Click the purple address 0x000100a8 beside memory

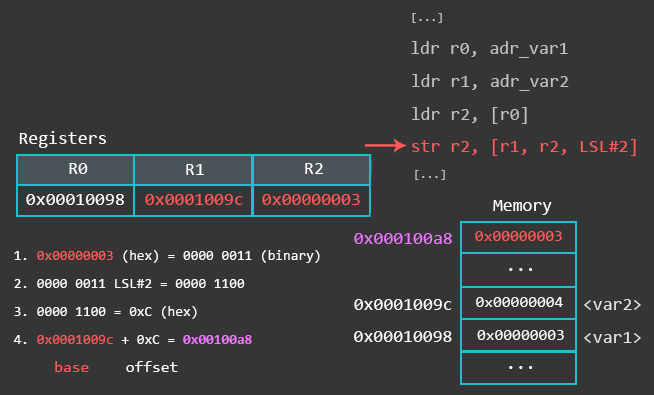click(403, 239)
